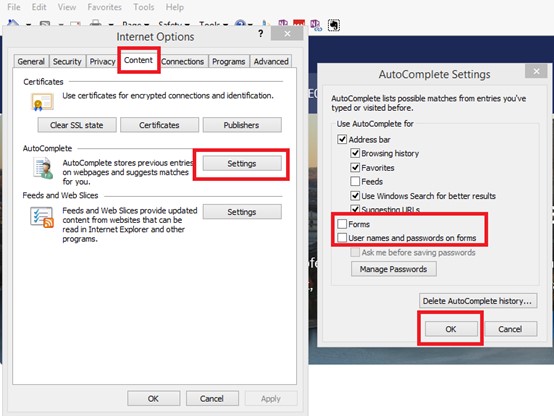The height and width of the screenshot is (416, 554).
Task: Switch to the Content tab
Action: click(138, 60)
